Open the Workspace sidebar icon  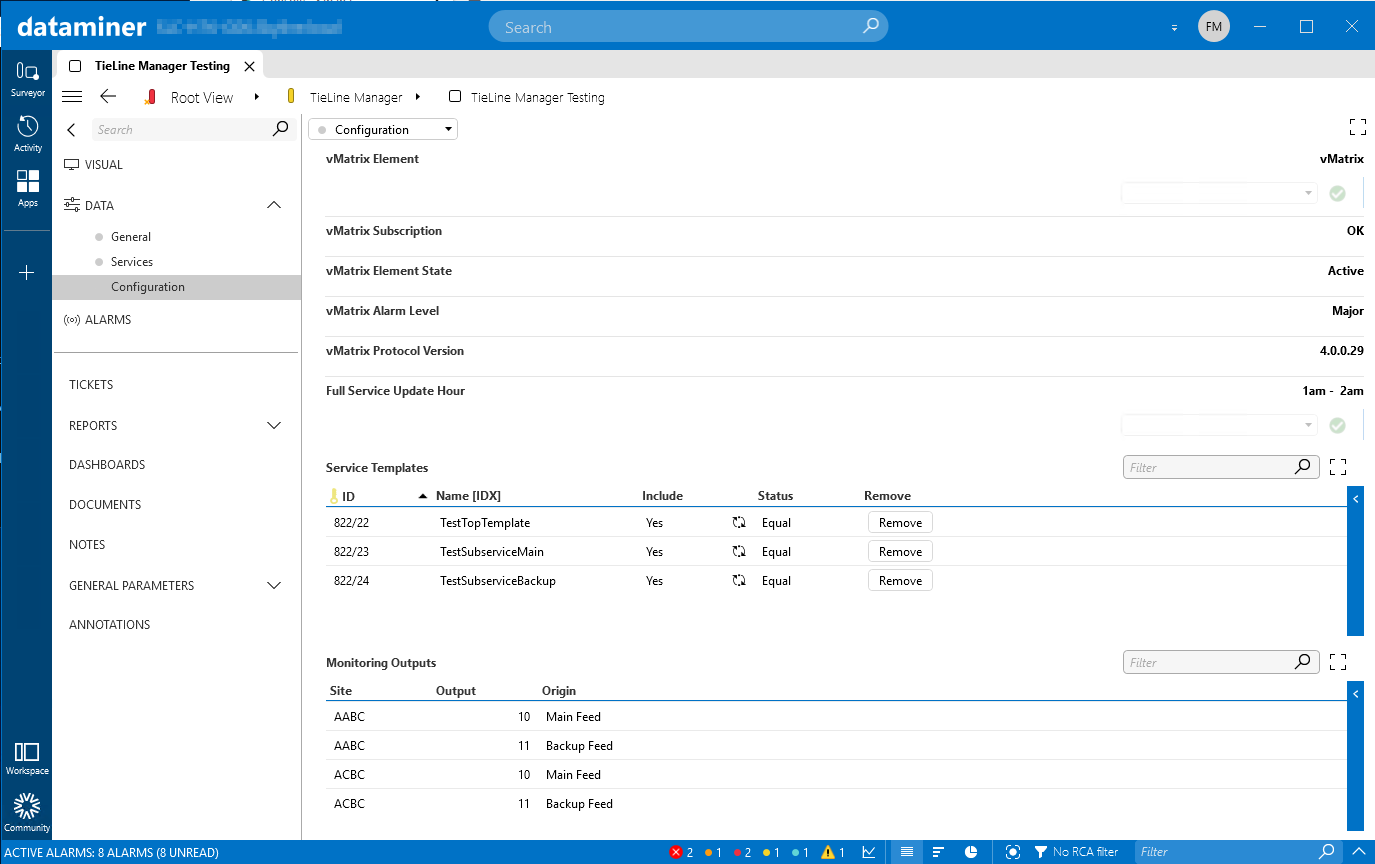pos(27,758)
